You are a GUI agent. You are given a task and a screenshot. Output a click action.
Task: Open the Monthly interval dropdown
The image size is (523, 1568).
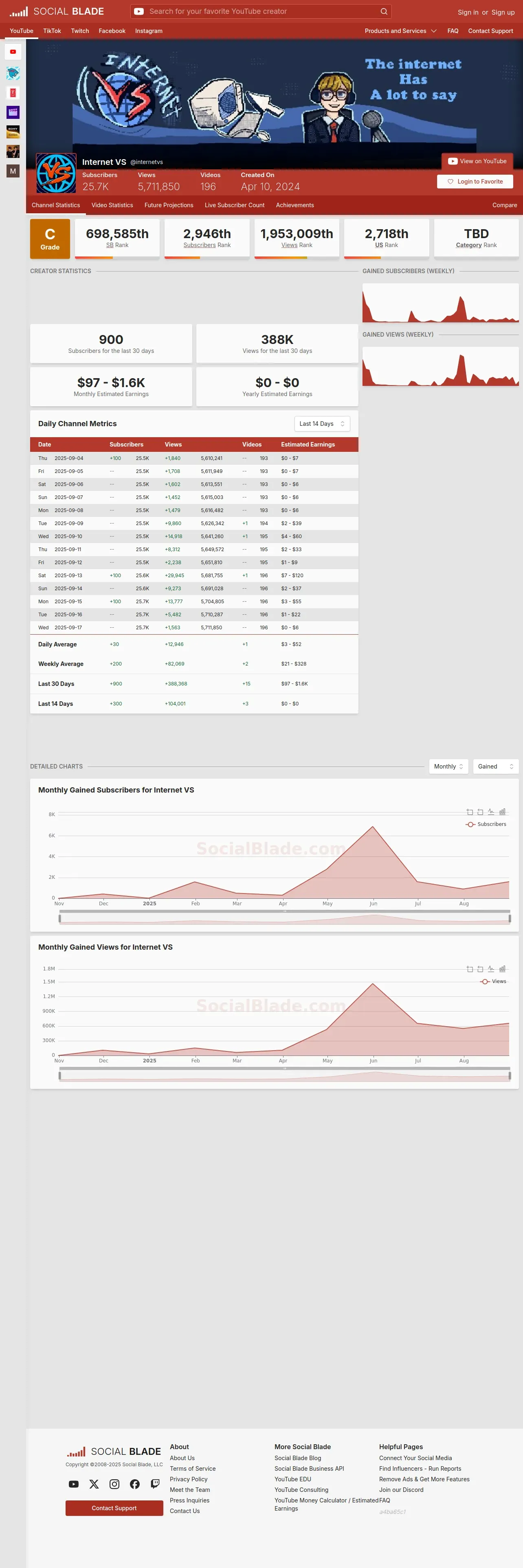click(x=449, y=766)
